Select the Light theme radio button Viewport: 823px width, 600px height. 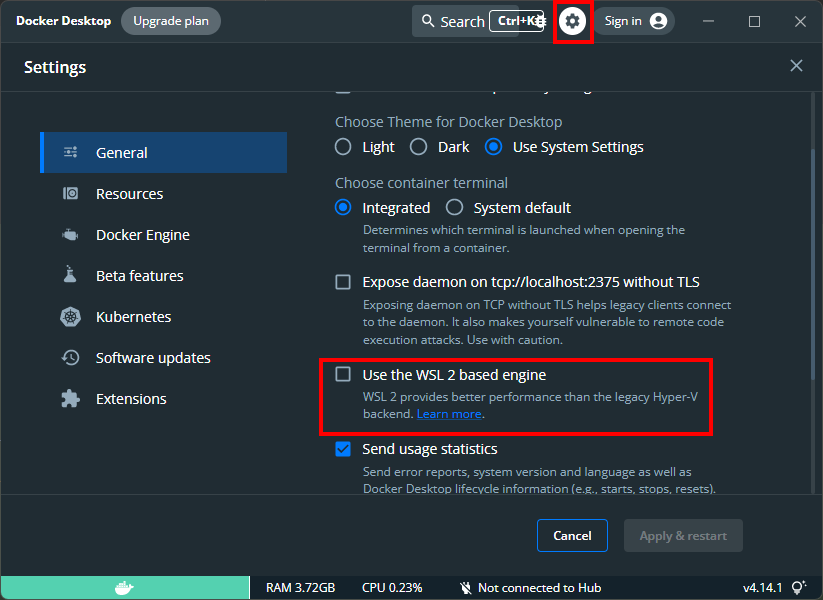(343, 147)
